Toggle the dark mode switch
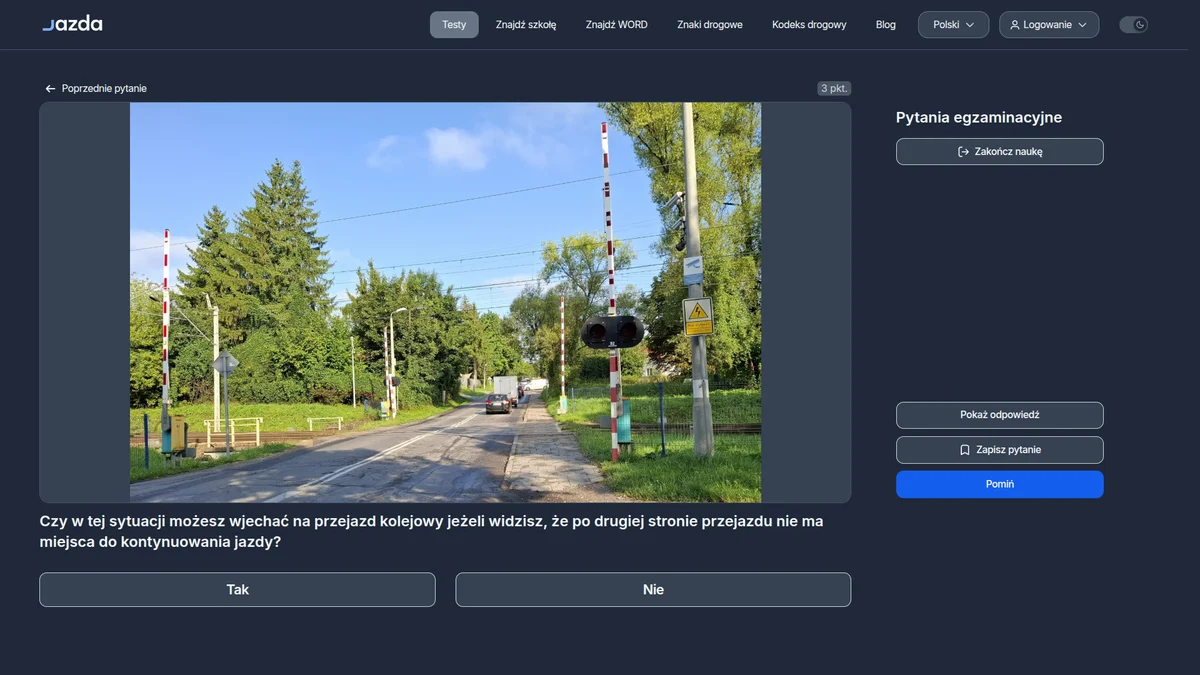Screen dimensions: 1200x675 pos(1133,25)
